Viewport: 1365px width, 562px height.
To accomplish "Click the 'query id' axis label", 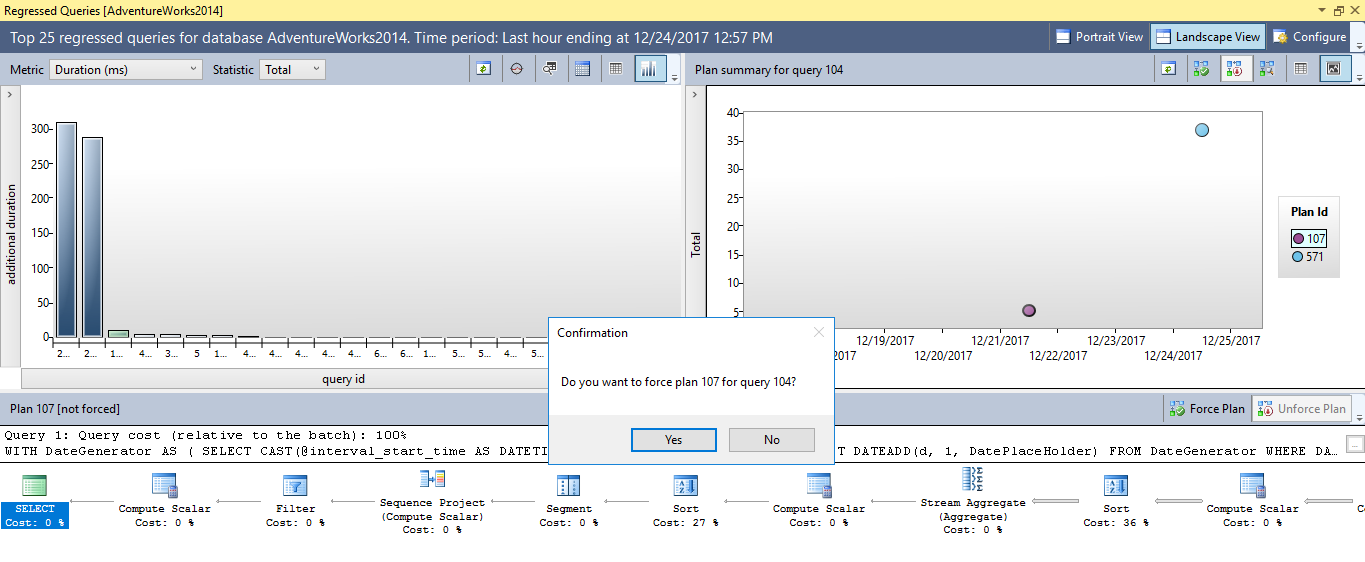I will pos(343,379).
